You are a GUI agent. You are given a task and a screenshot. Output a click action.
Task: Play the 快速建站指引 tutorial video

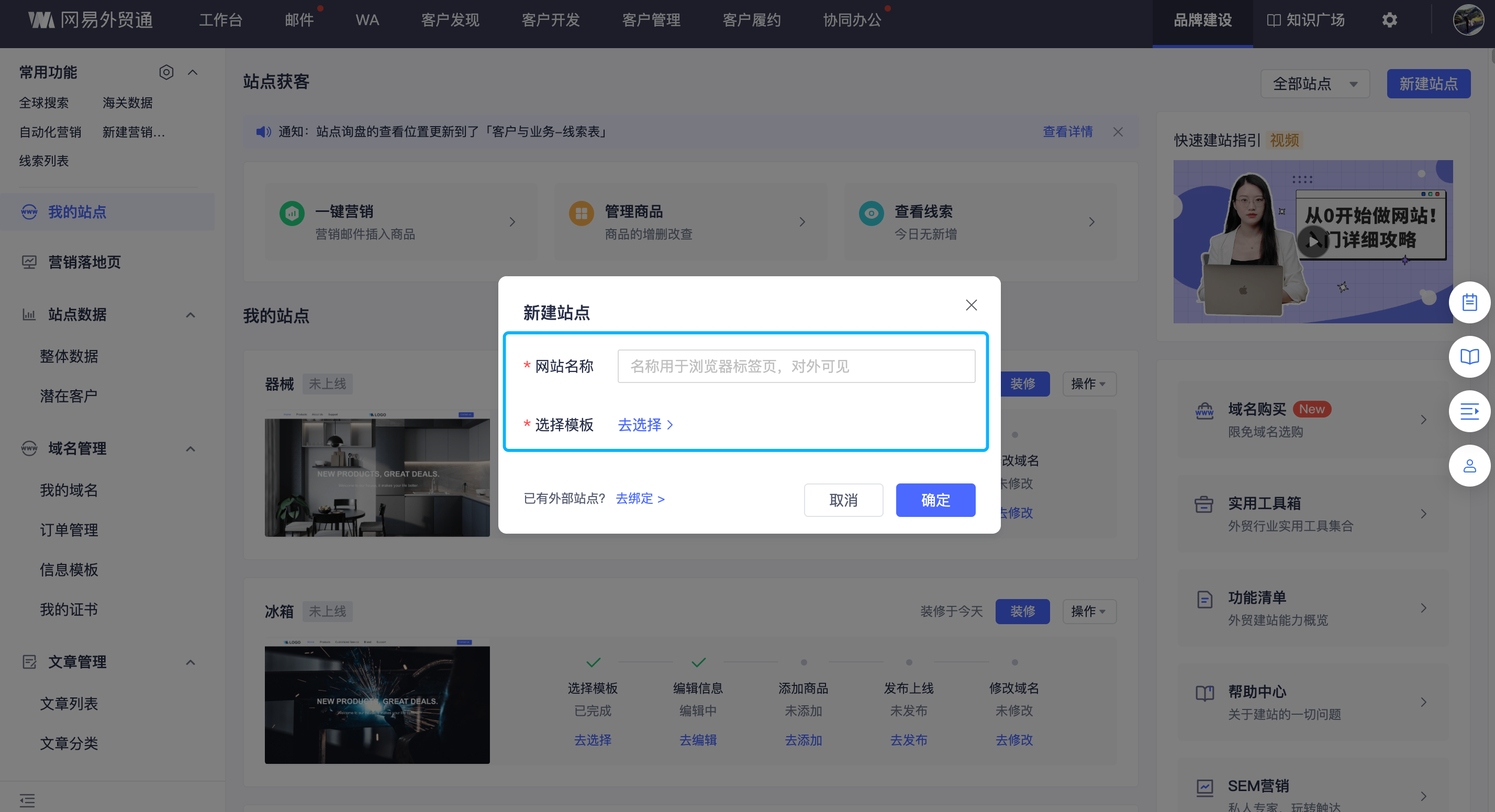(x=1313, y=241)
